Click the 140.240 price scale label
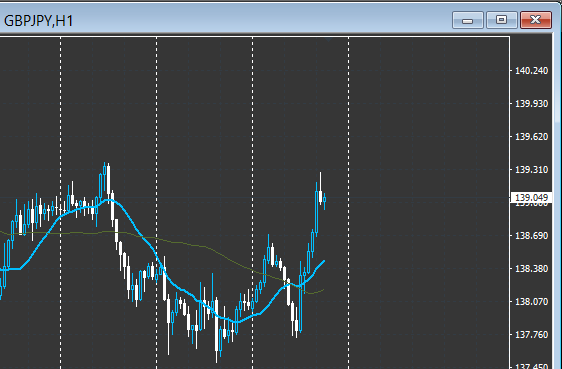 click(x=532, y=71)
